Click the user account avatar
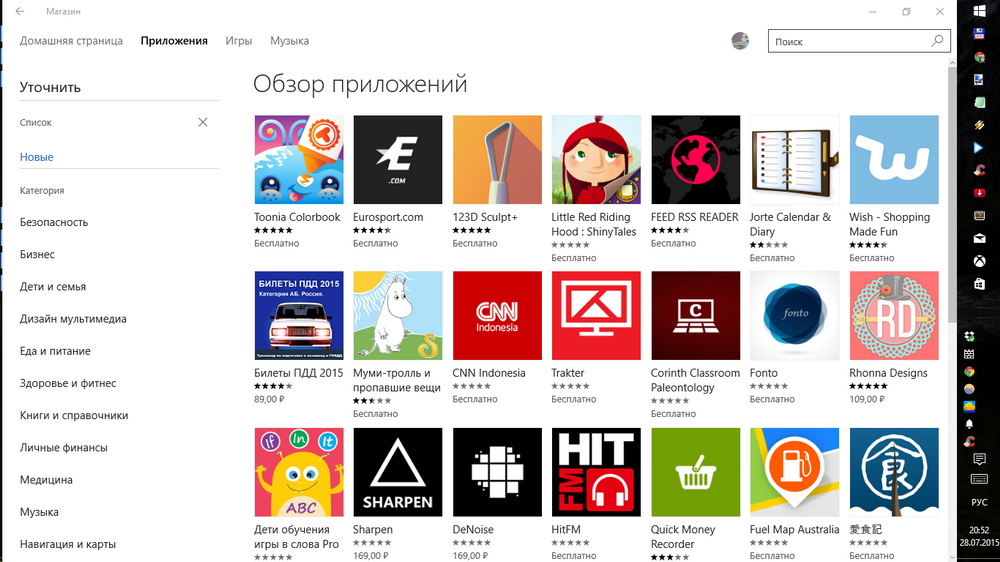The width and height of the screenshot is (1000, 562). click(x=740, y=41)
